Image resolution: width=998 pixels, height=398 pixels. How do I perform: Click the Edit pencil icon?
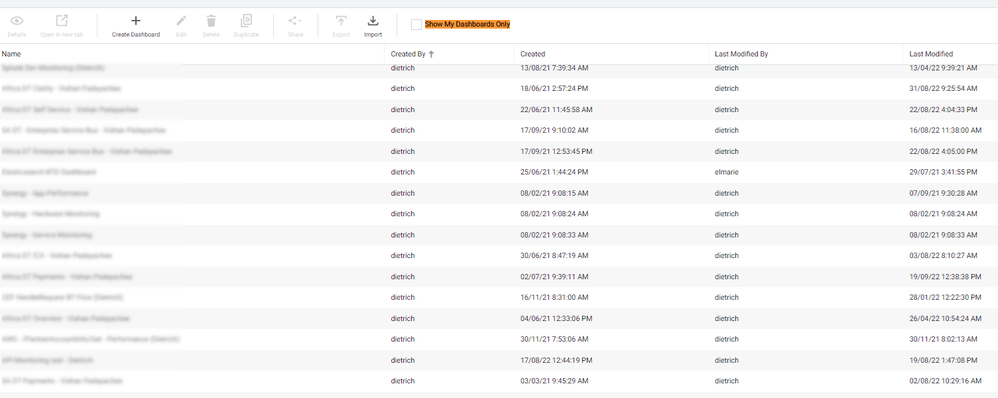pos(181,21)
